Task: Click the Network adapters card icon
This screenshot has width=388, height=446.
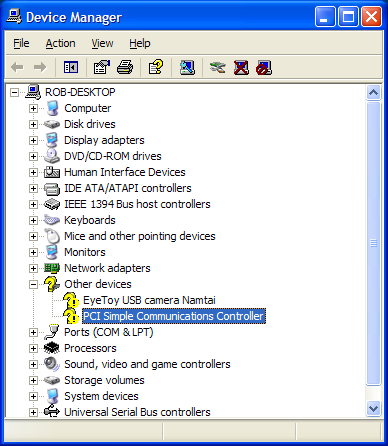Action: click(x=52, y=268)
